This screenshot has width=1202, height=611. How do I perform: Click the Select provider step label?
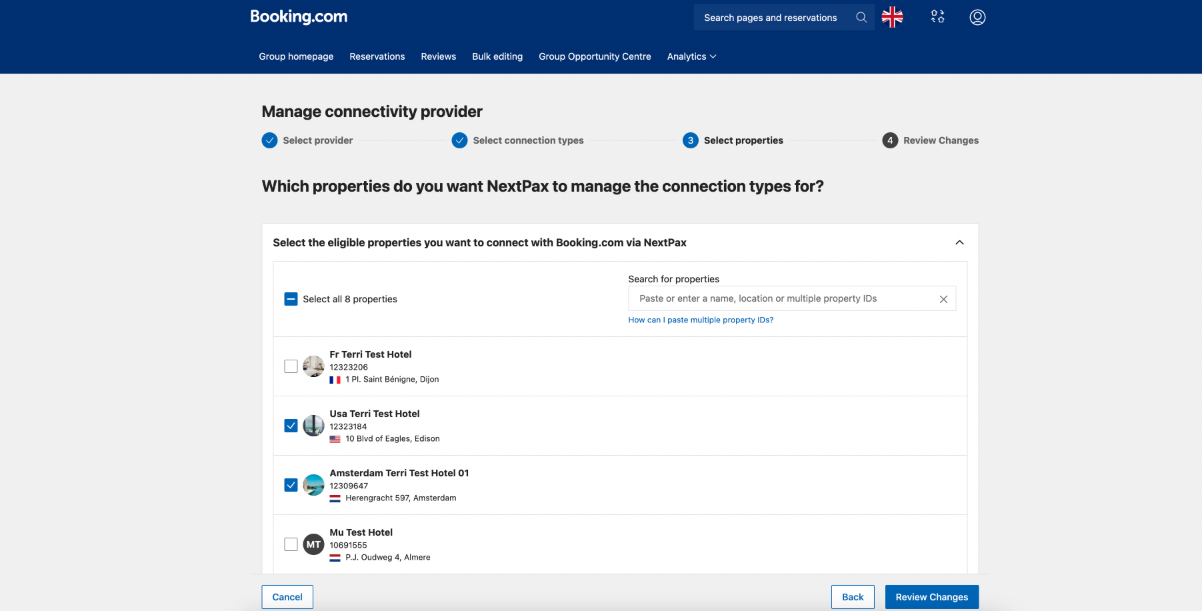(x=318, y=141)
